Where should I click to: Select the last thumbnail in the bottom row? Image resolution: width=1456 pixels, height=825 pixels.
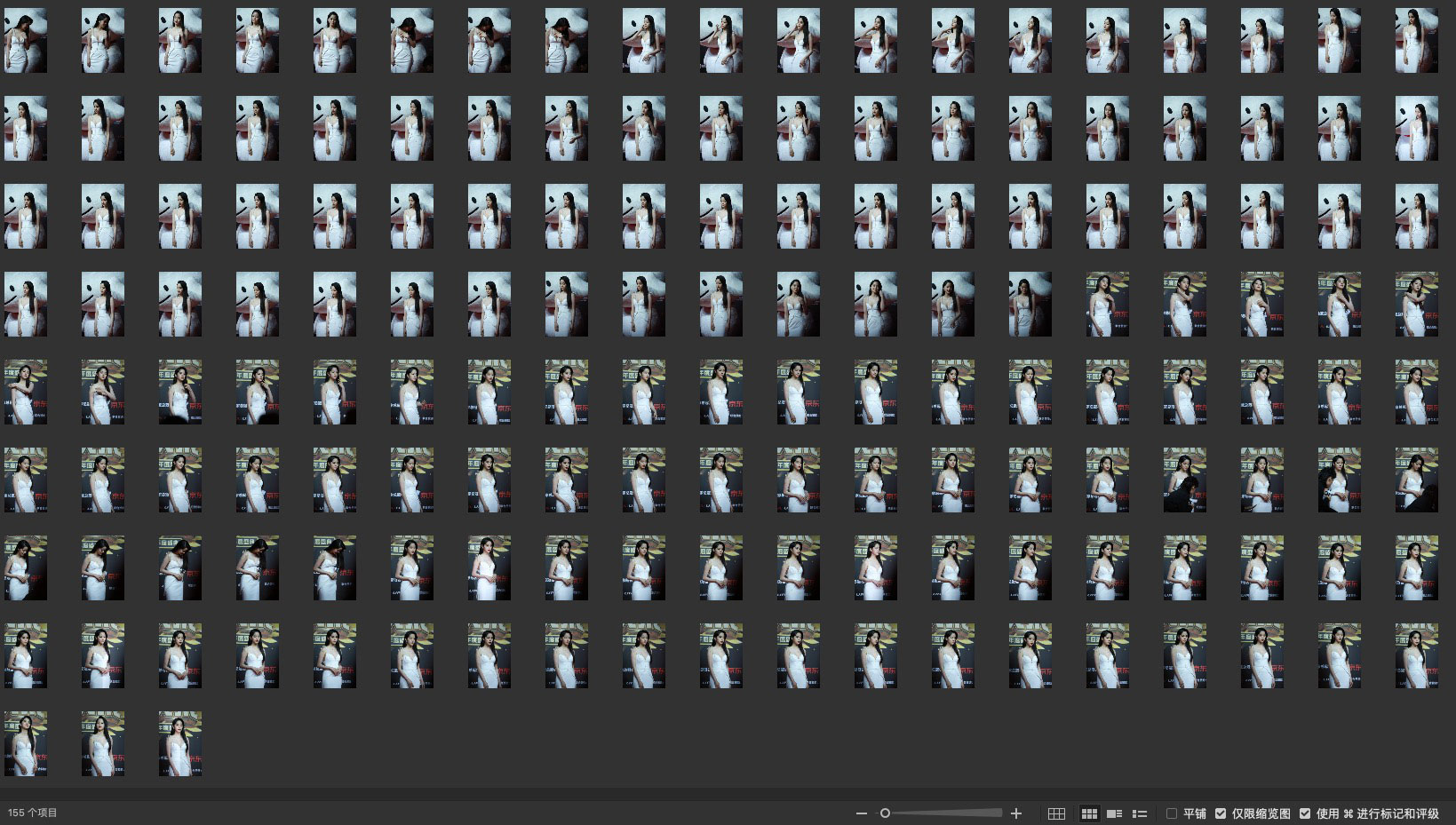pos(180,743)
